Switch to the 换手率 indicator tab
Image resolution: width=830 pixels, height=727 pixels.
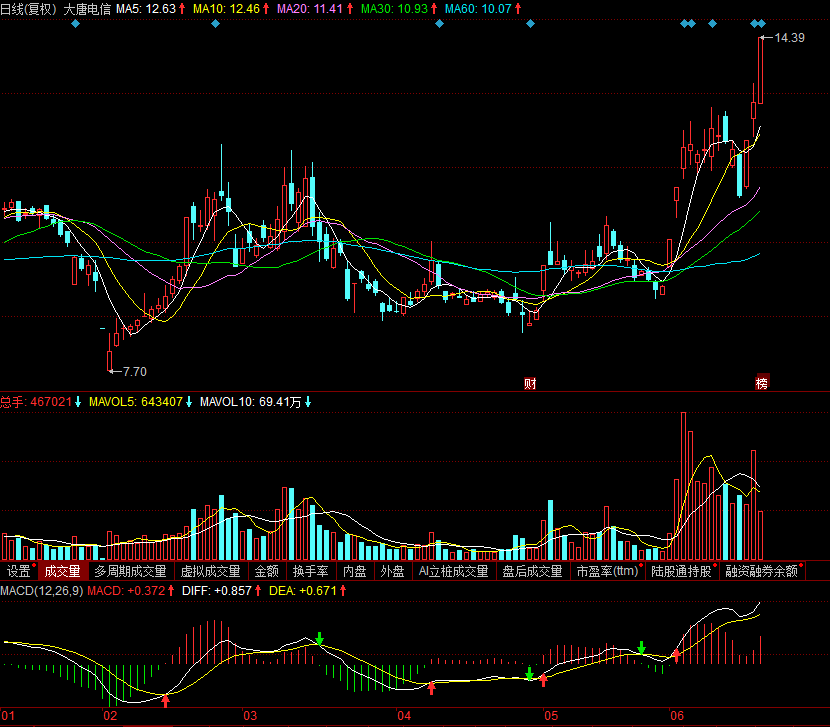tap(310, 572)
